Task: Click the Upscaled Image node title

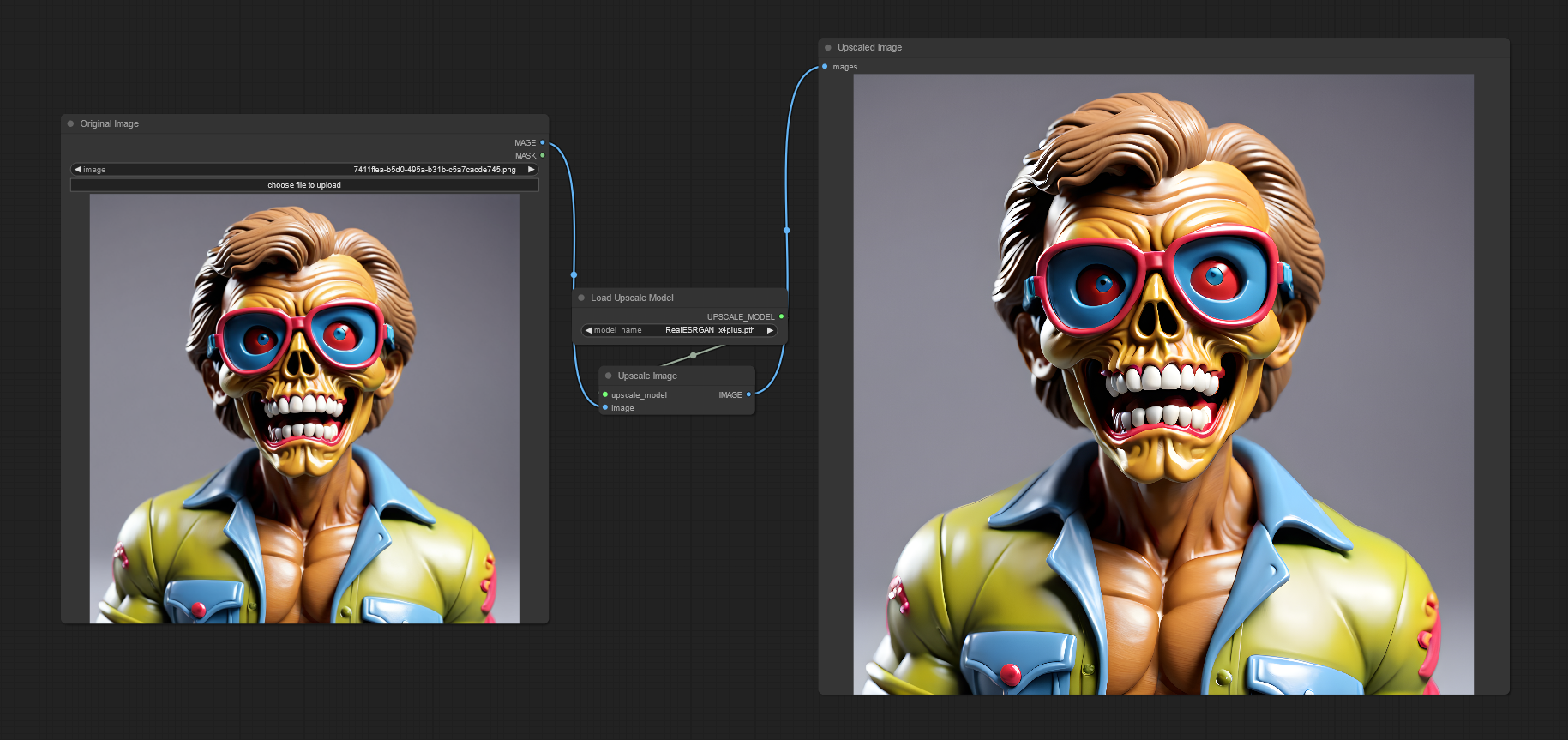Action: (869, 47)
